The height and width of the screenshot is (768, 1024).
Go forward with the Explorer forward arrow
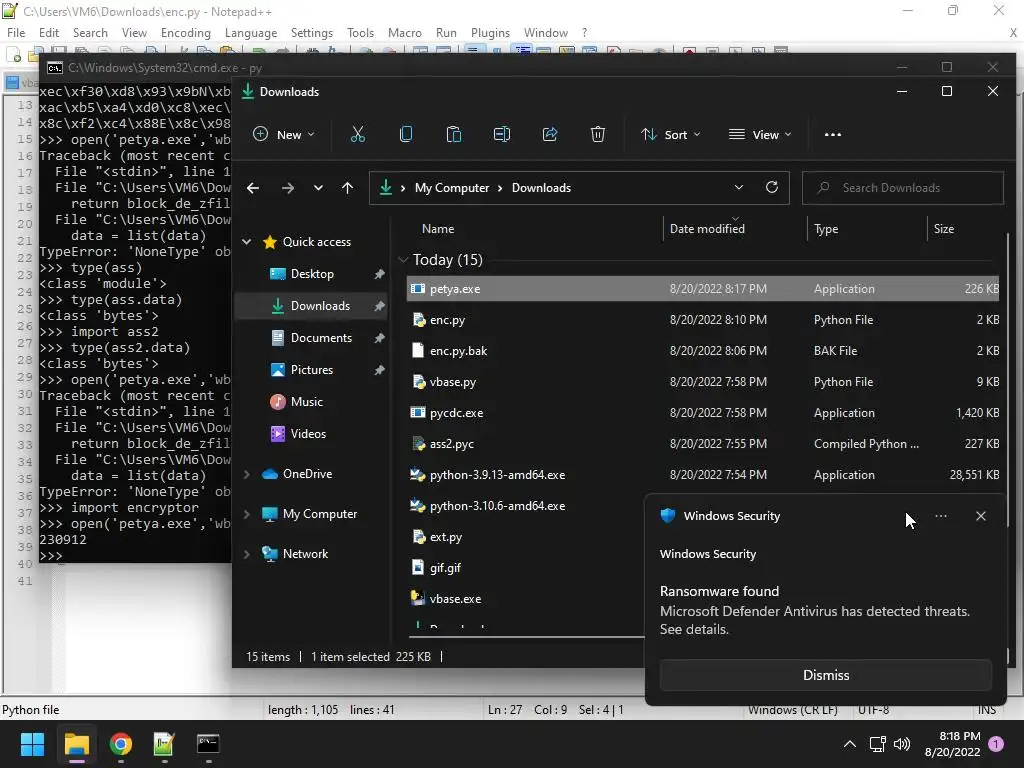tap(287, 188)
